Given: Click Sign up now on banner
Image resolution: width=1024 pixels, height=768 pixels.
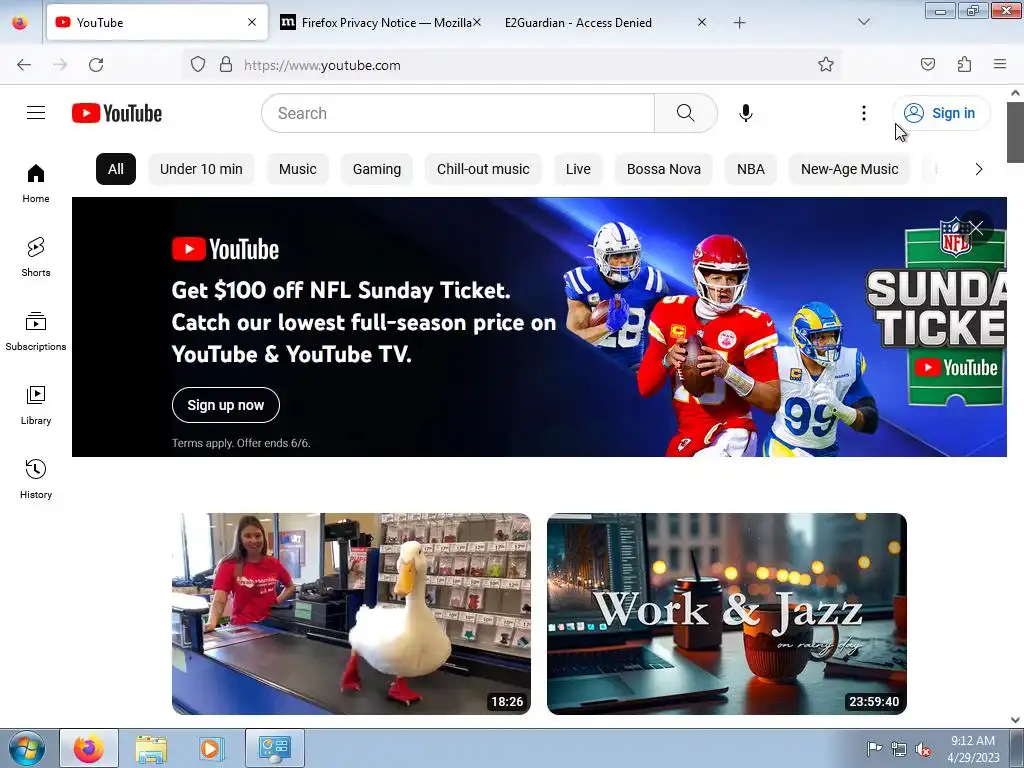Looking at the screenshot, I should tap(226, 405).
